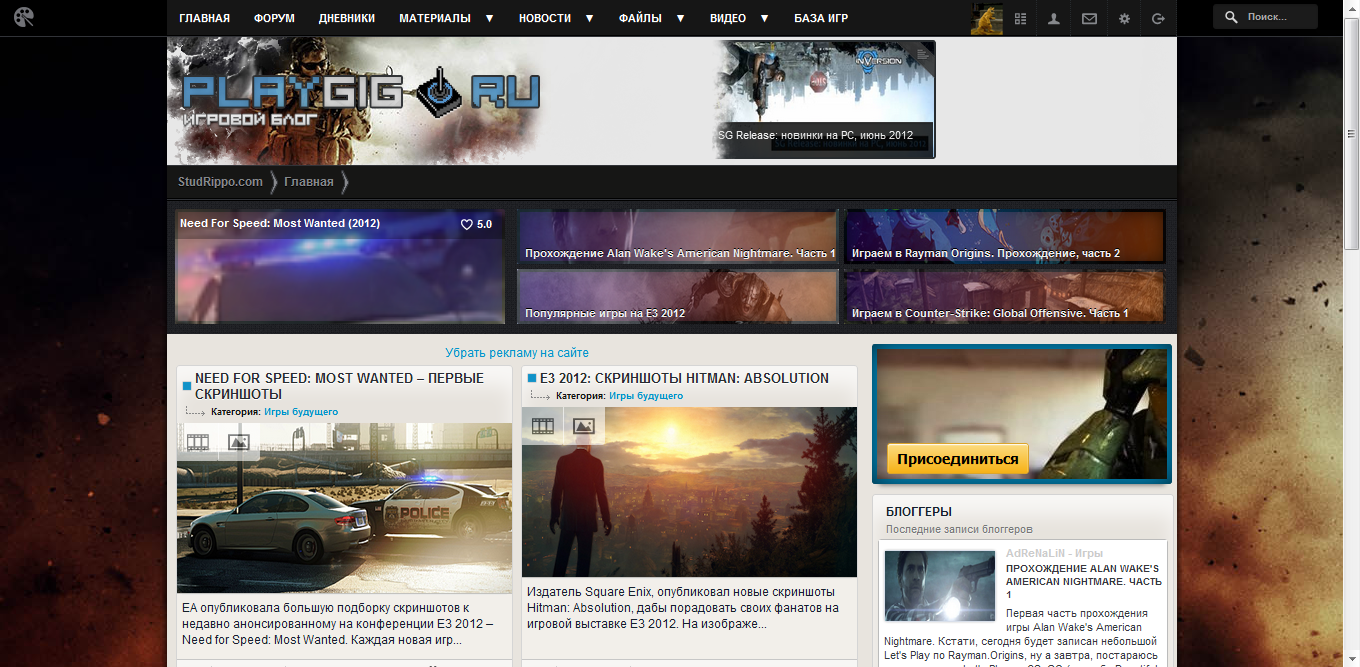Click the Hitman Absolution sunset screenshot
This screenshot has width=1360, height=667.
click(x=689, y=492)
